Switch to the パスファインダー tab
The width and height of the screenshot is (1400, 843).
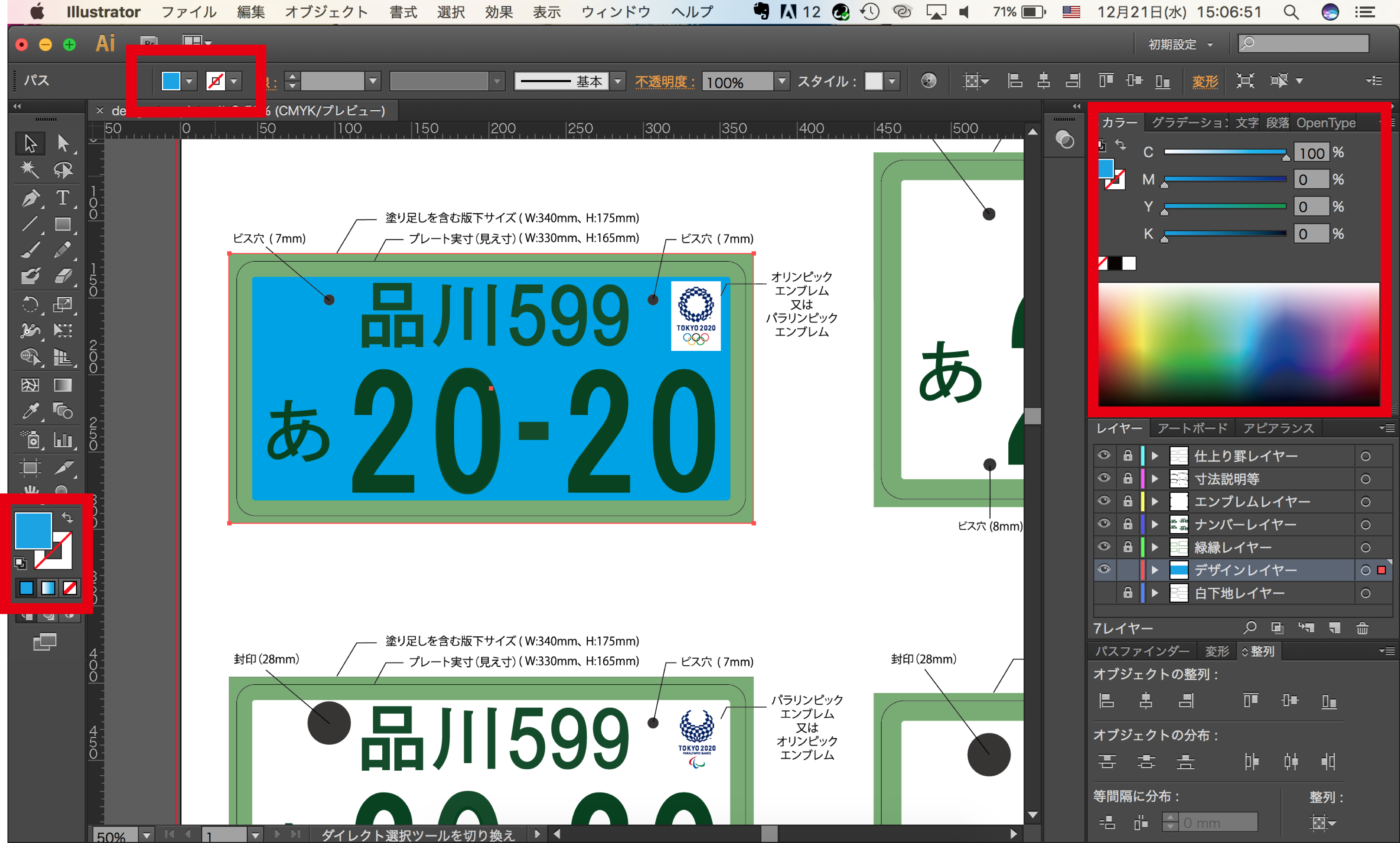pos(1142,651)
